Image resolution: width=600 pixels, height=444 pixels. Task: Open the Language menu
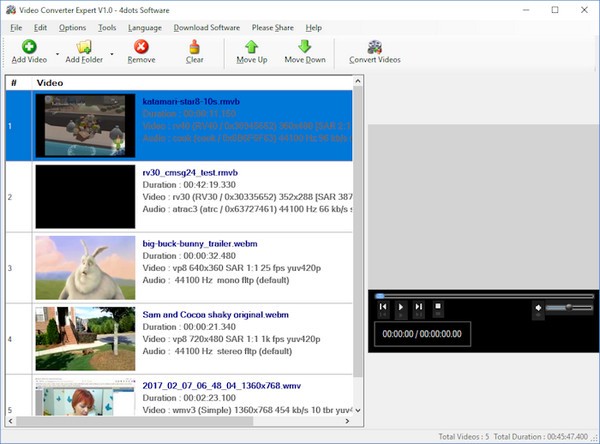(145, 27)
